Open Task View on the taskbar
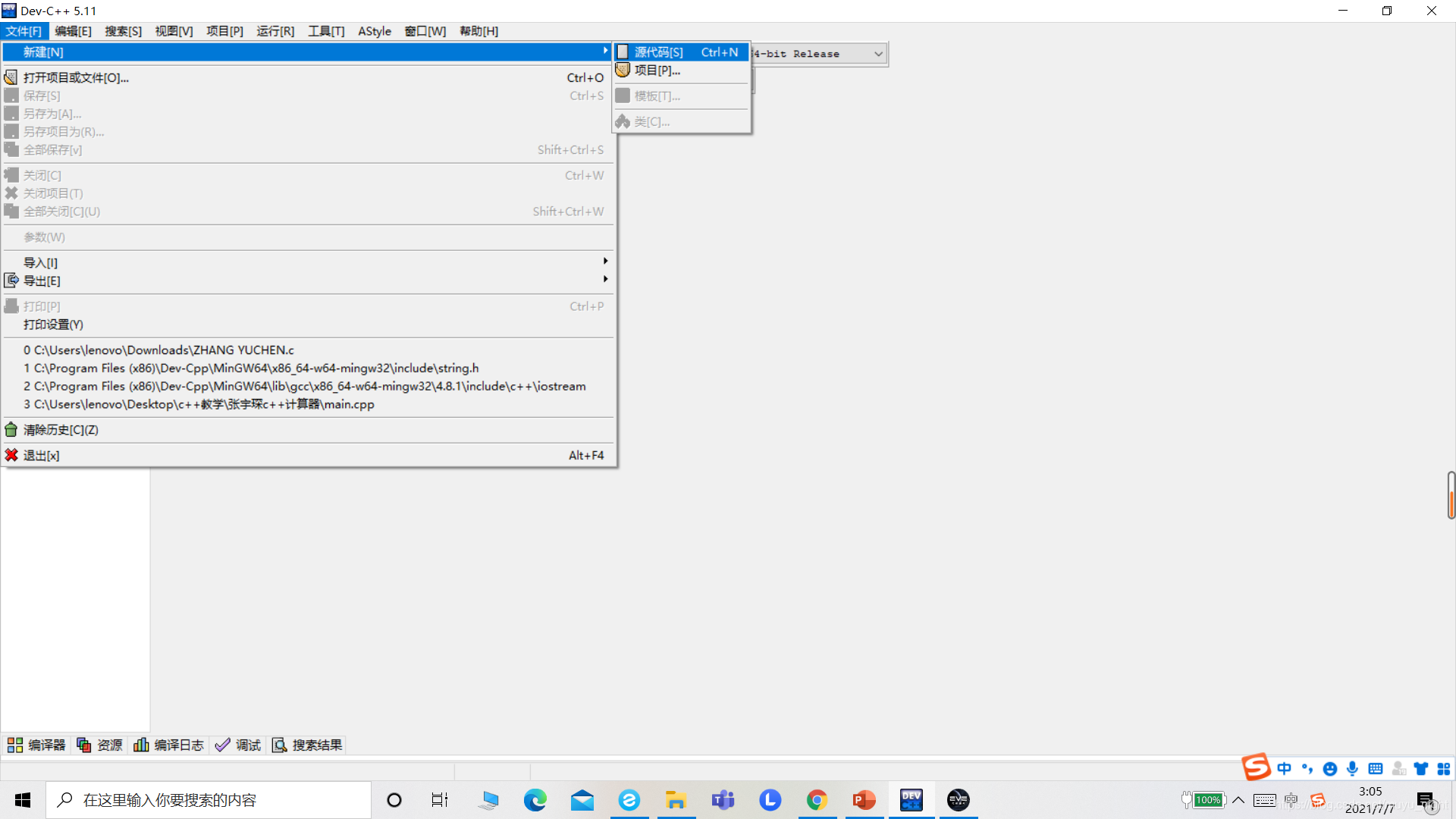Viewport: 1456px width, 819px height. tap(440, 800)
